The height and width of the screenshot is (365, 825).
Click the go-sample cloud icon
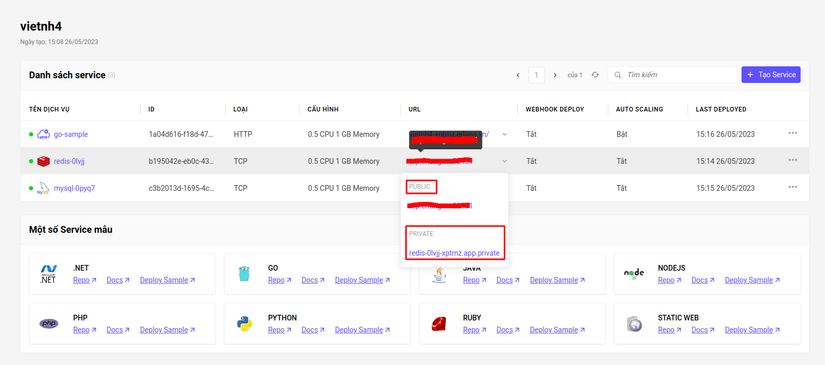43,134
